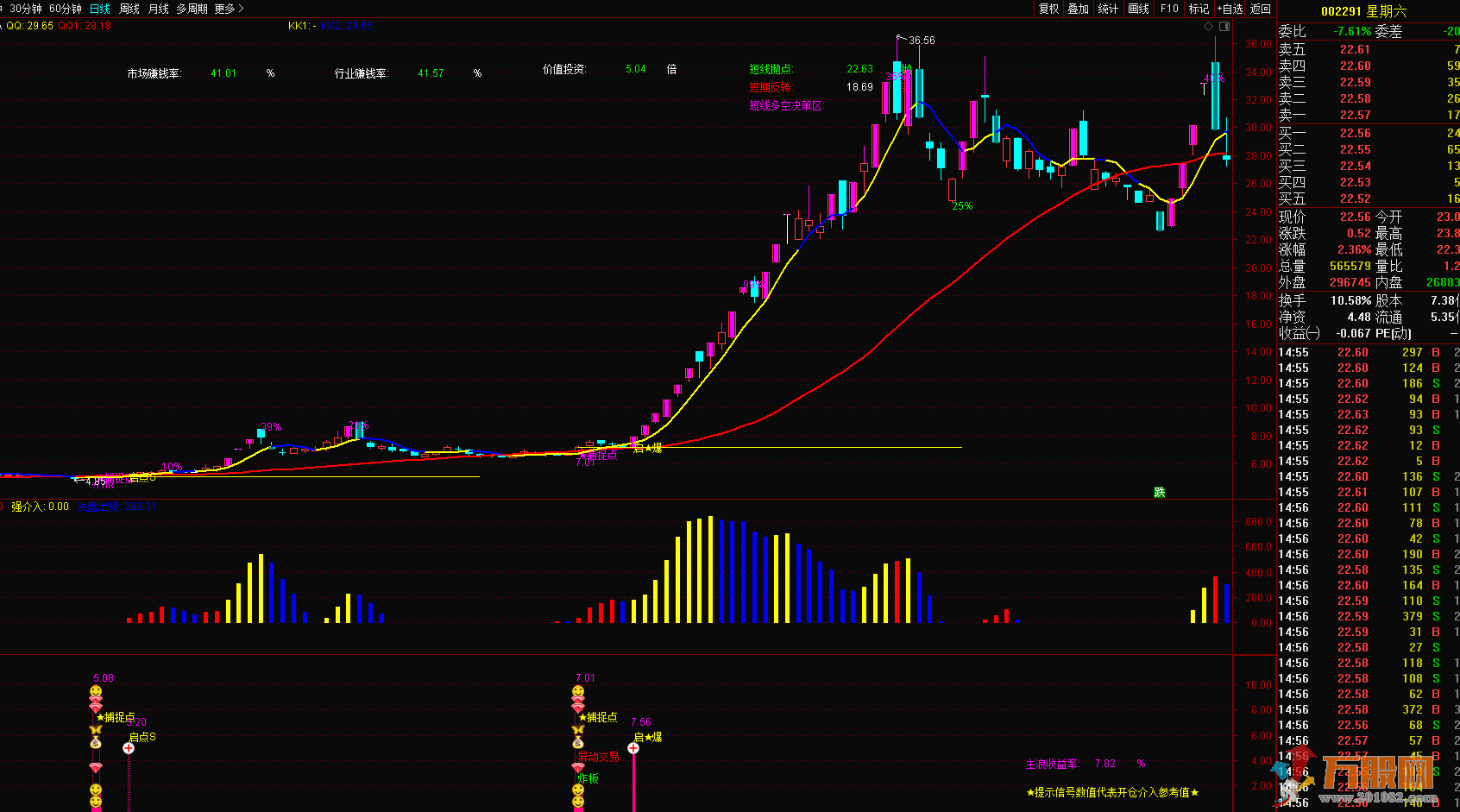The height and width of the screenshot is (812, 1460).
Task: Click the 卖五 22.61 order row
Action: (1369, 49)
